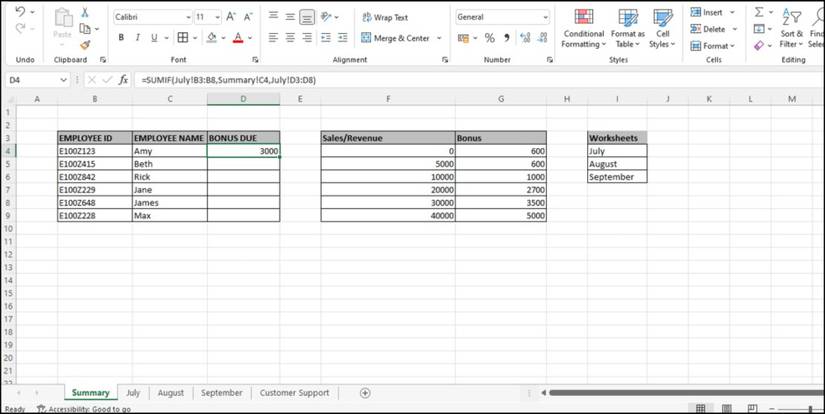Click Decrease Decimal icon

pos(542,38)
